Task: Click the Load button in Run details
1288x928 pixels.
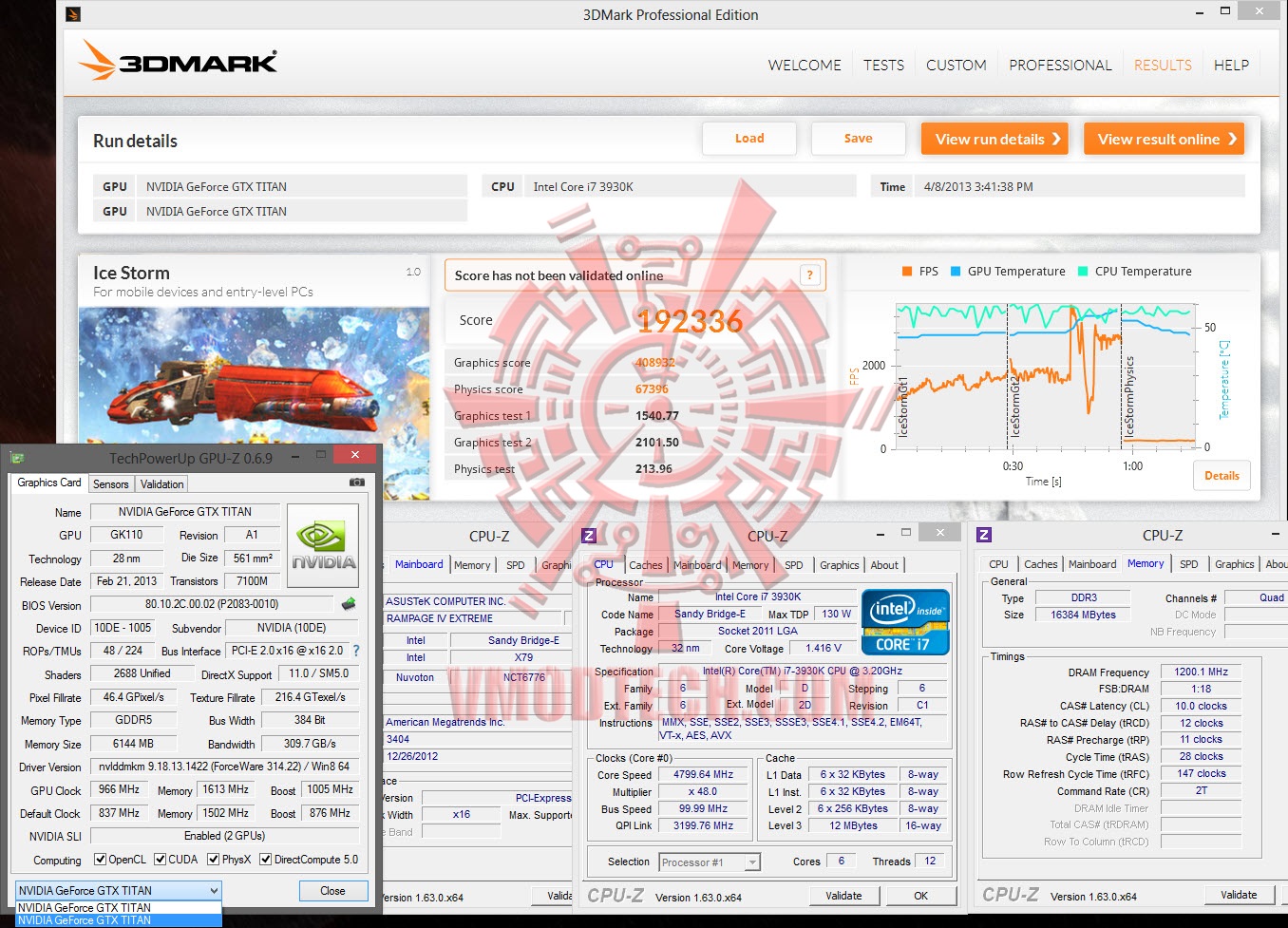Action: coord(749,139)
